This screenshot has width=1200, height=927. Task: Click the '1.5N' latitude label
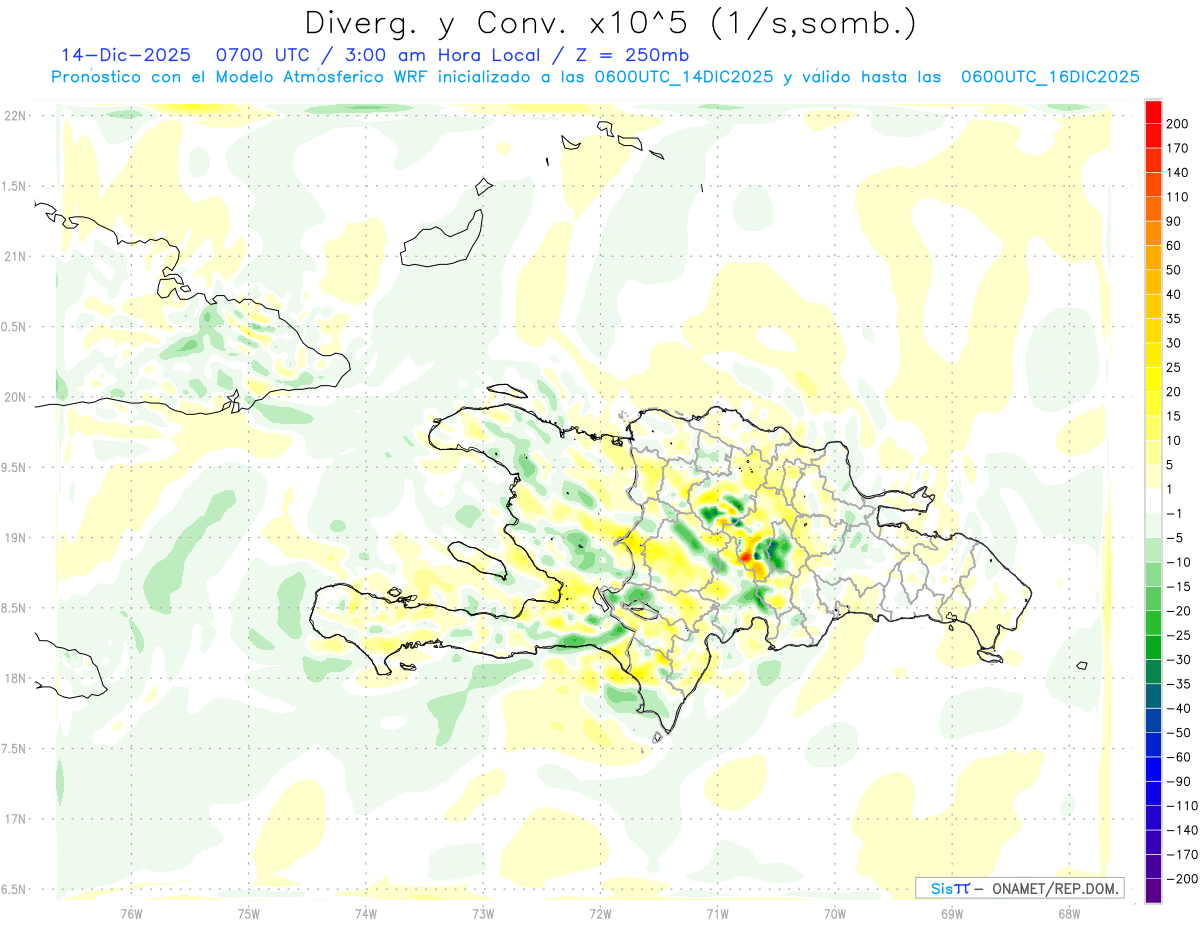tap(12, 186)
